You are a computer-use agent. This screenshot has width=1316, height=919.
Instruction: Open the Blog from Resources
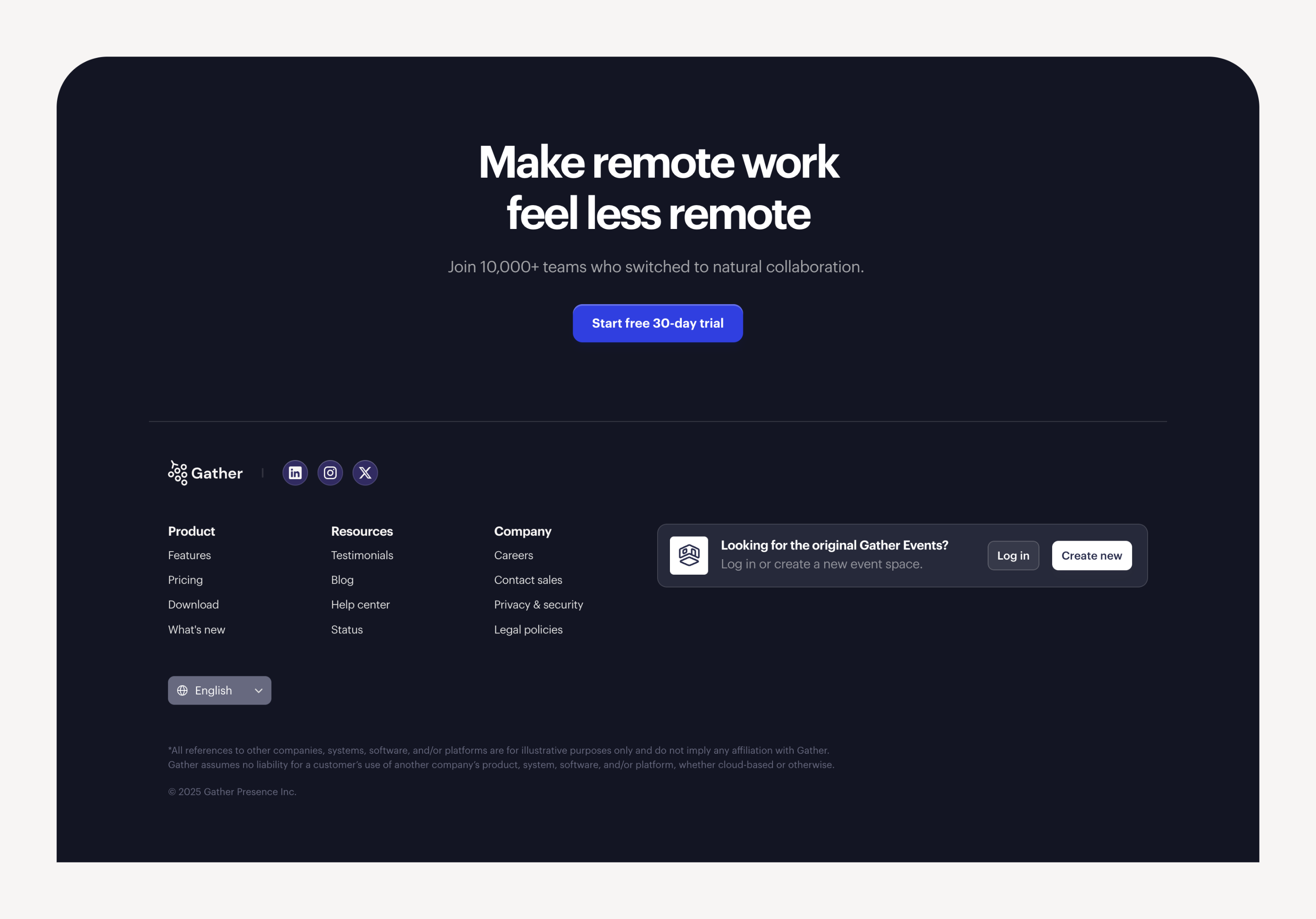[x=342, y=580]
